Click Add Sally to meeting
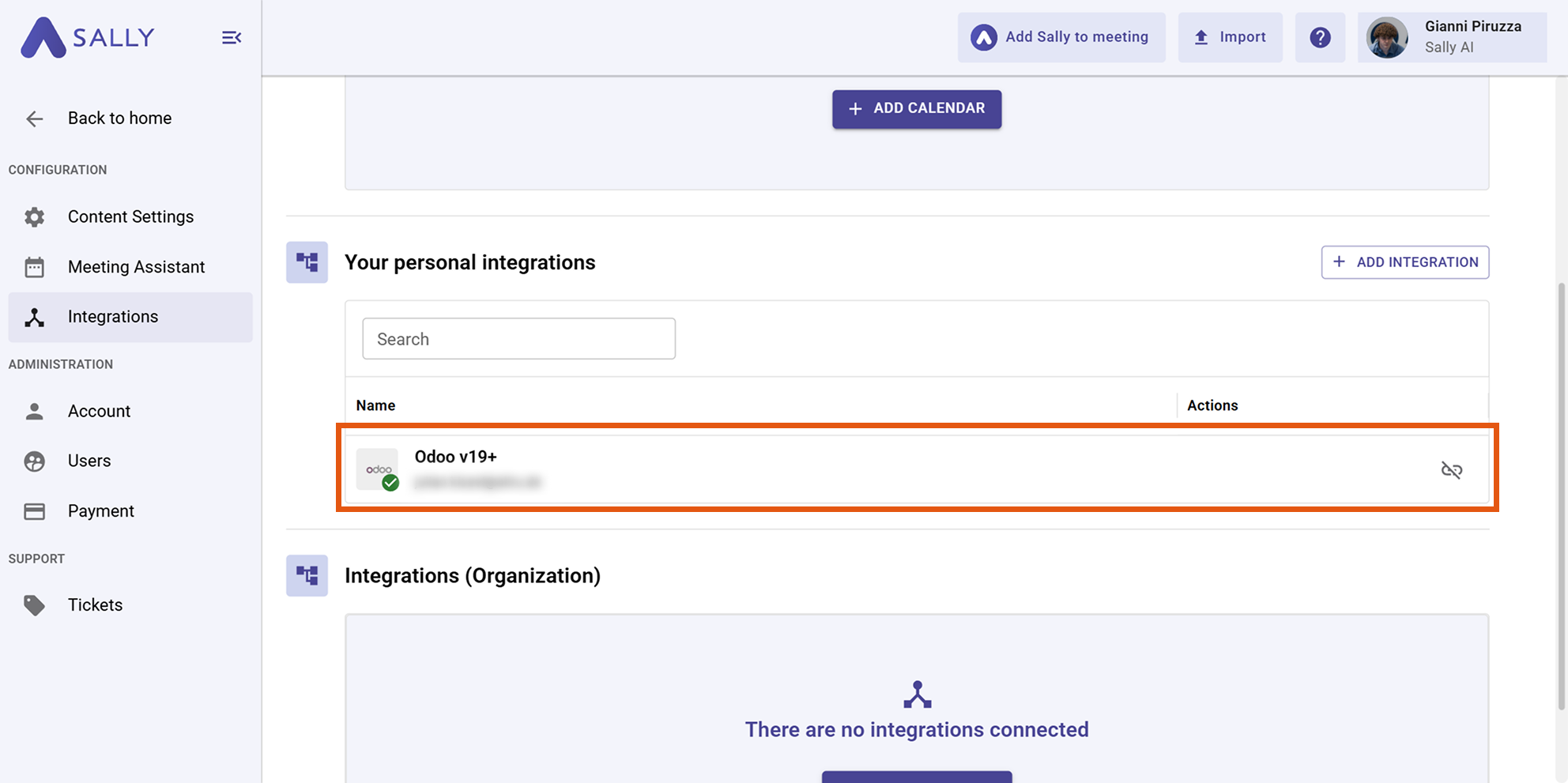The width and height of the screenshot is (1568, 783). click(x=1061, y=36)
